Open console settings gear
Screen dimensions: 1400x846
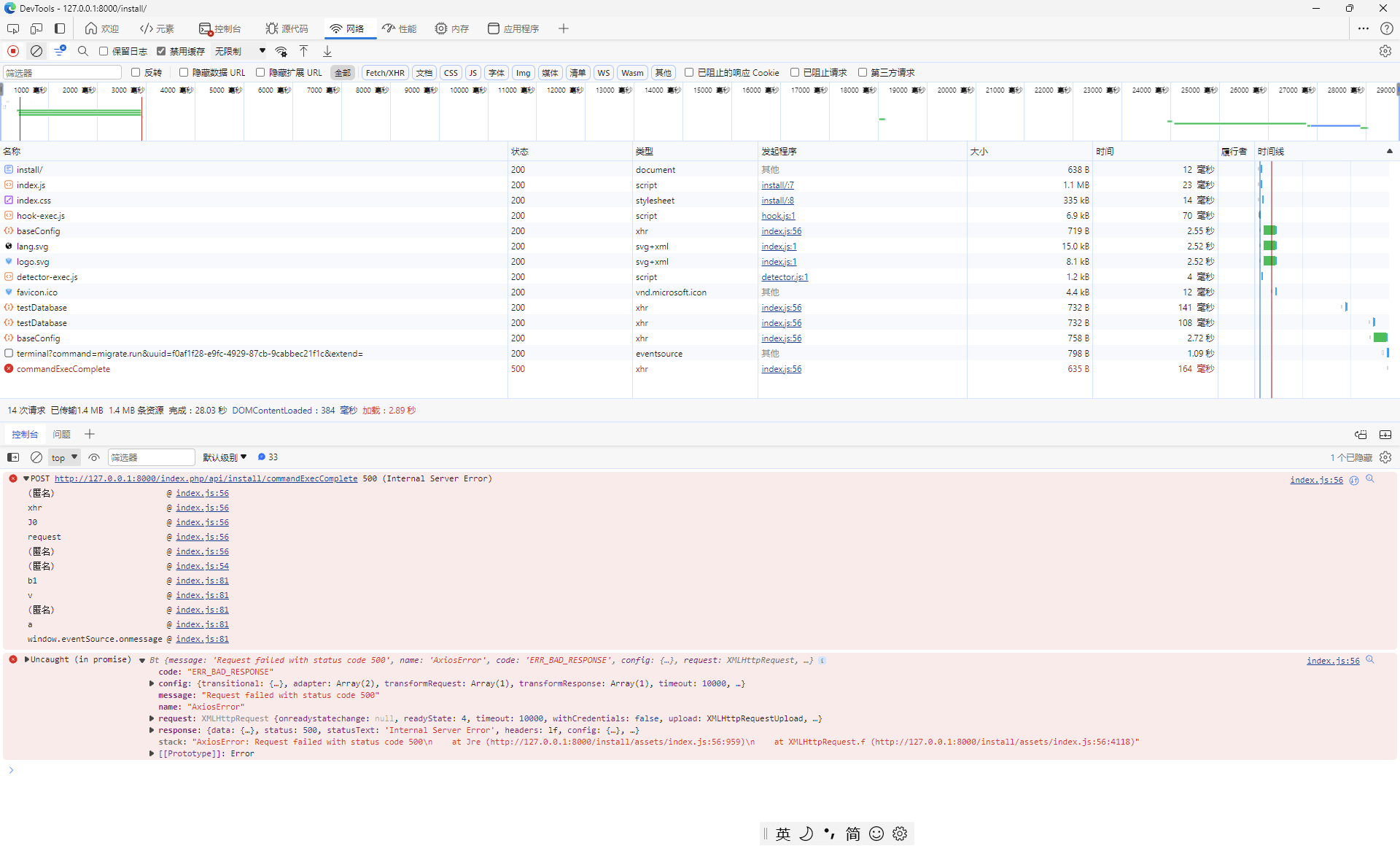tap(1385, 457)
